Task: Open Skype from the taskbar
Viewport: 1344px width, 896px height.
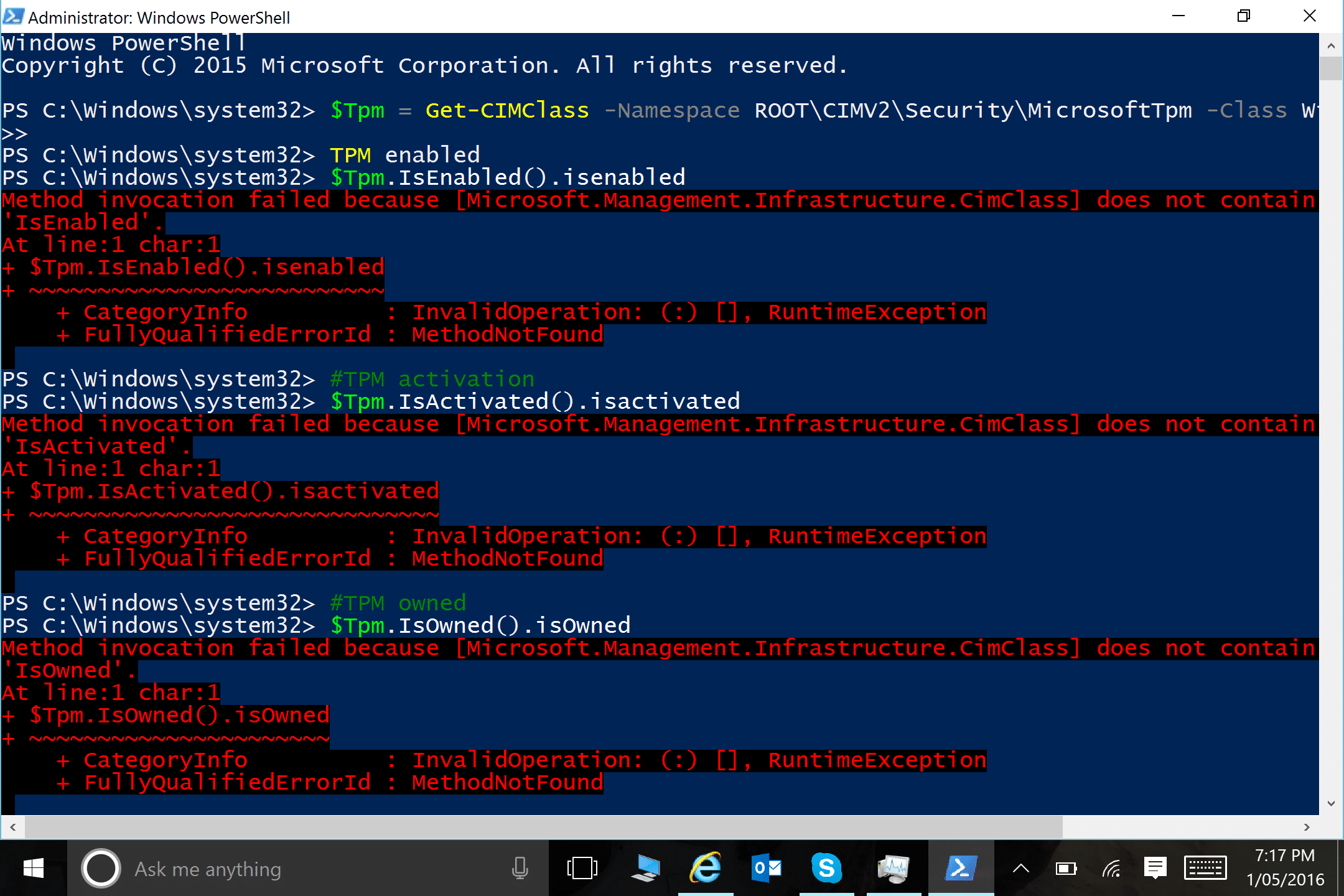Action: tap(827, 869)
